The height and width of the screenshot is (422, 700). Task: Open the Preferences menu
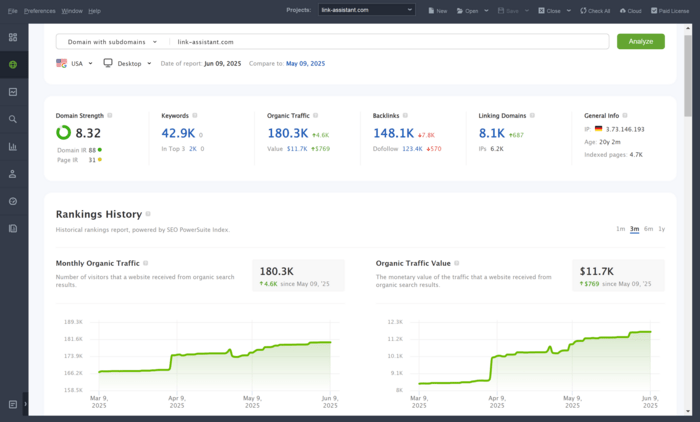(x=40, y=11)
